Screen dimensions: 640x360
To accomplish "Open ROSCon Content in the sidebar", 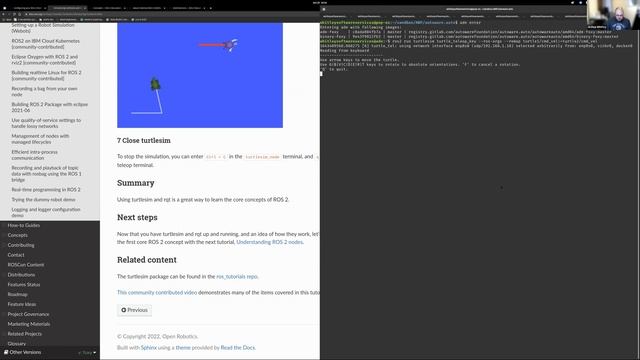I will pos(26,264).
